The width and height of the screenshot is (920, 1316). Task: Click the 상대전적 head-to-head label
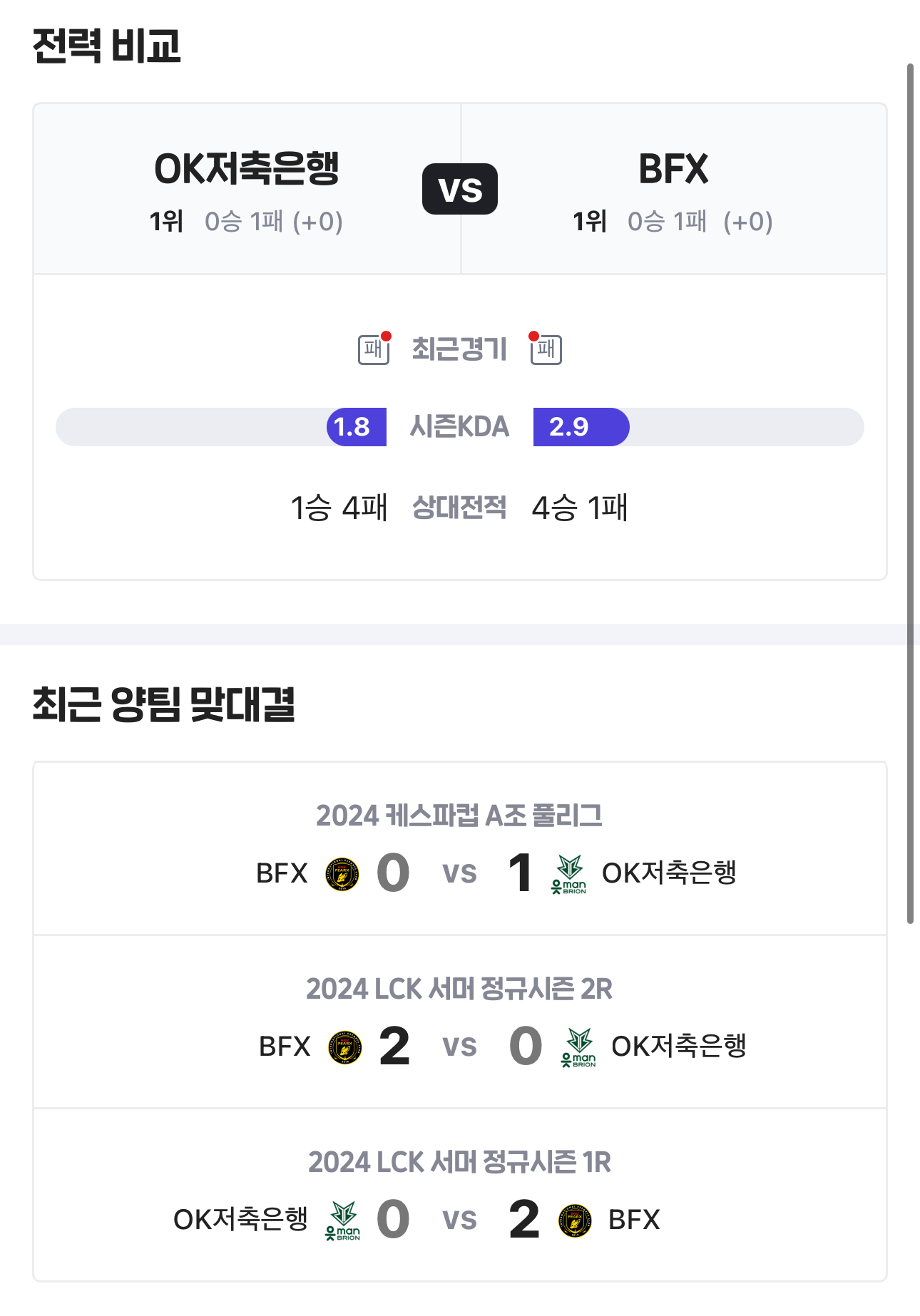459,508
